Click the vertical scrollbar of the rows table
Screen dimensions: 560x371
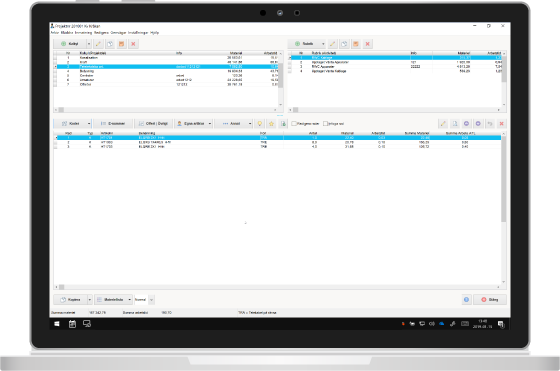pyautogui.click(x=504, y=179)
